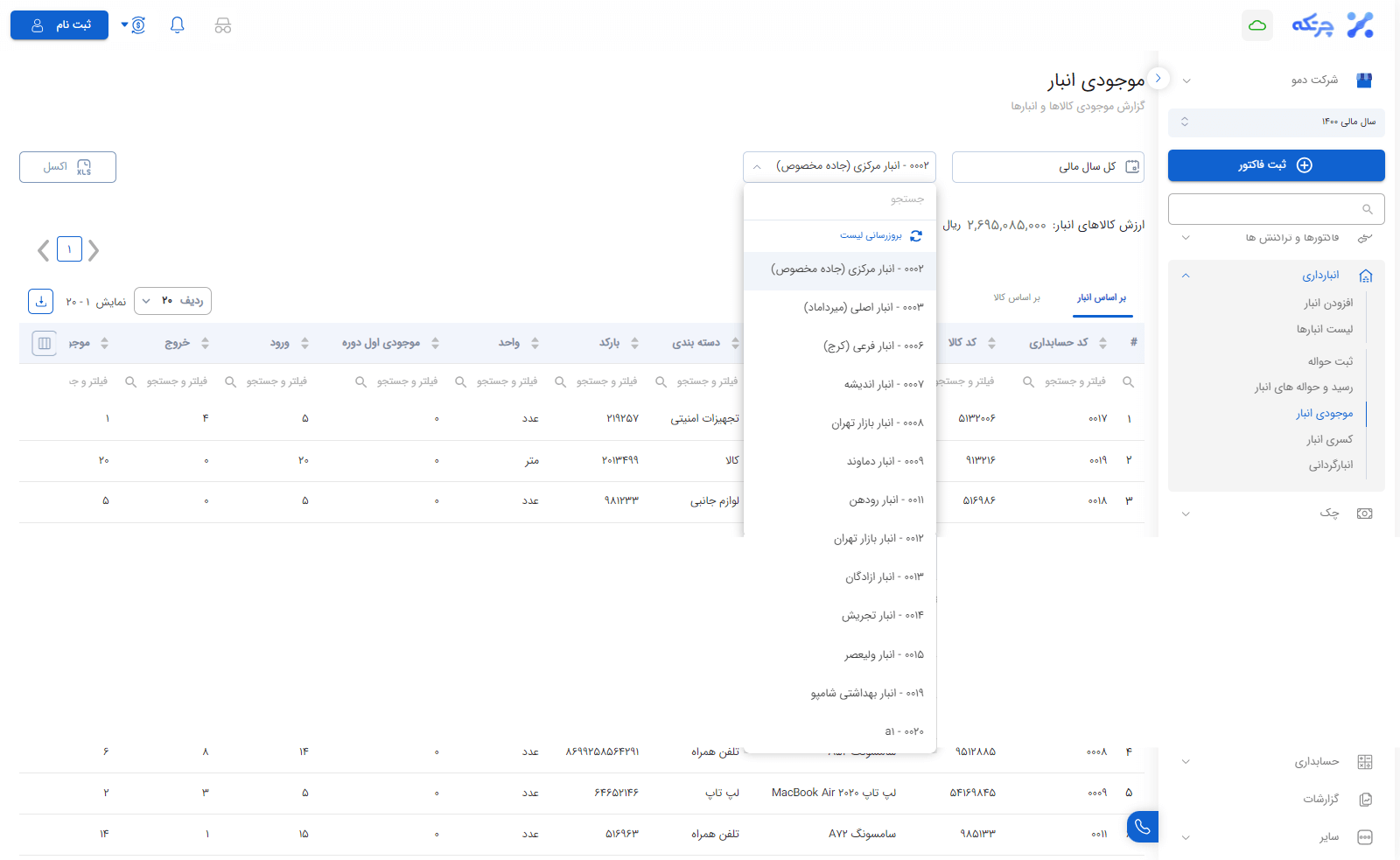Click the warehouse dropdown search field
This screenshot has height=860, width=1400.
click(839, 199)
